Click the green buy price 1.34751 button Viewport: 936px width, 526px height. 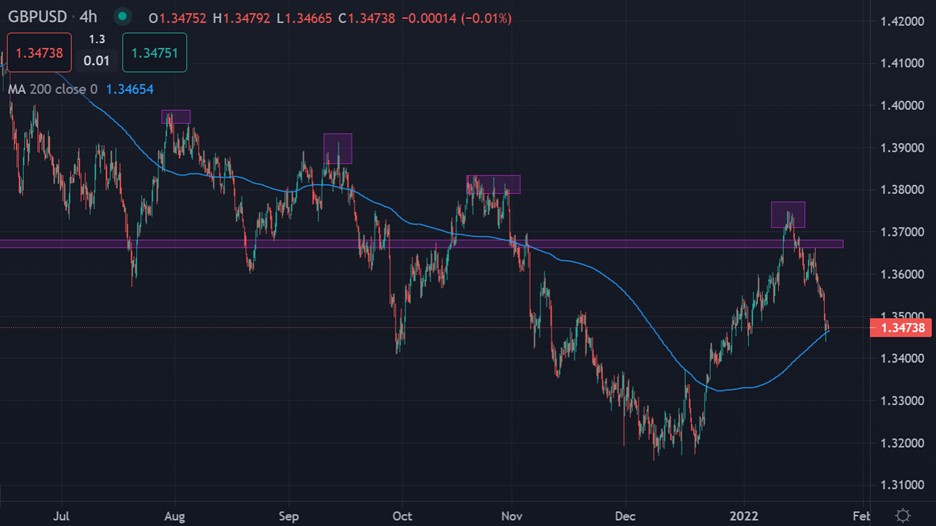pos(155,53)
